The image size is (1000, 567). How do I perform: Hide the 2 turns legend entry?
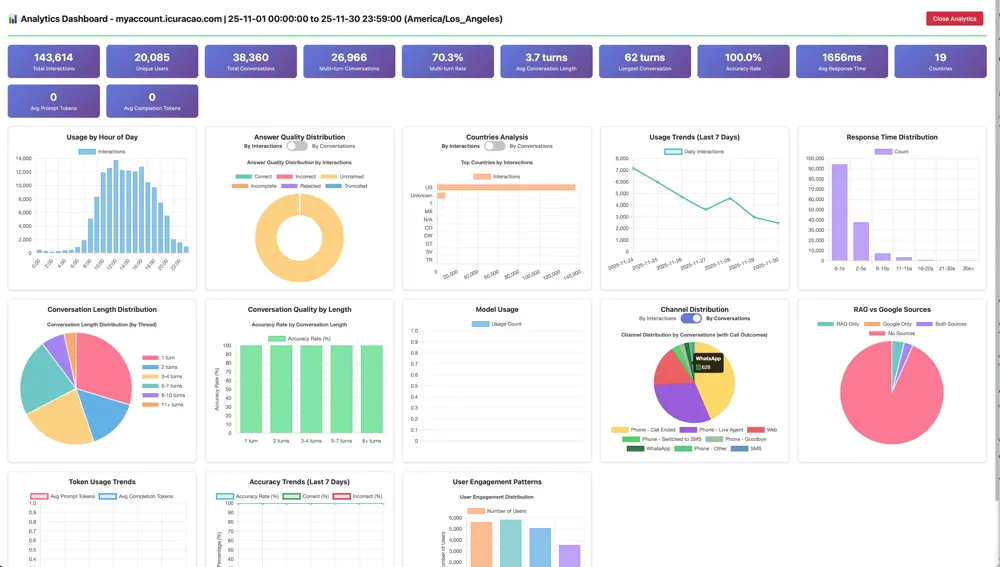click(x=159, y=367)
